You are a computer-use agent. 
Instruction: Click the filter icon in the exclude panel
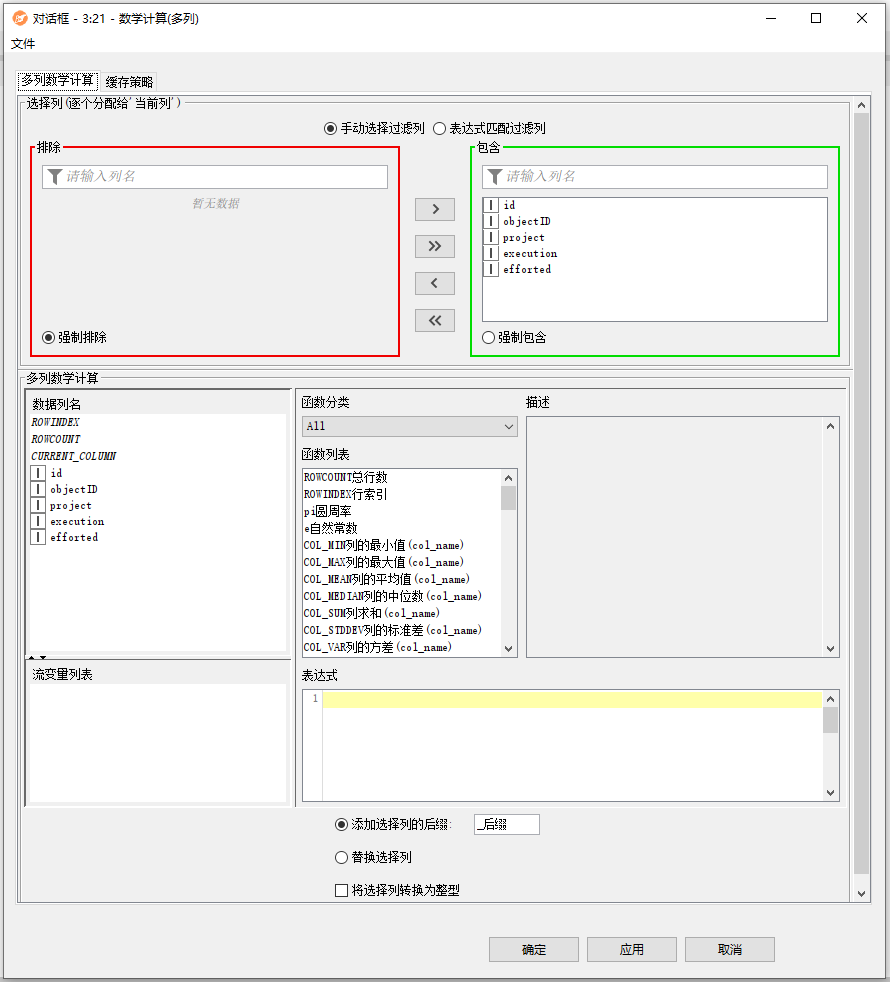54,177
